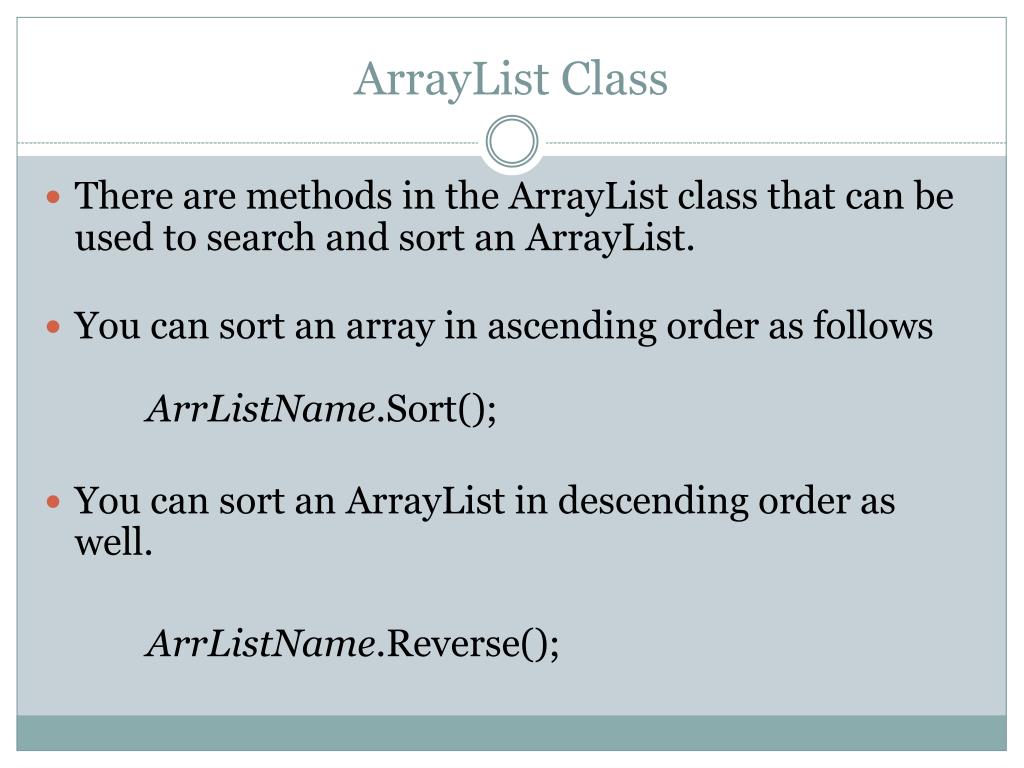Screen dimensions: 1024x768
Task: Click the word 'follows' in second bullet
Action: click(x=873, y=325)
